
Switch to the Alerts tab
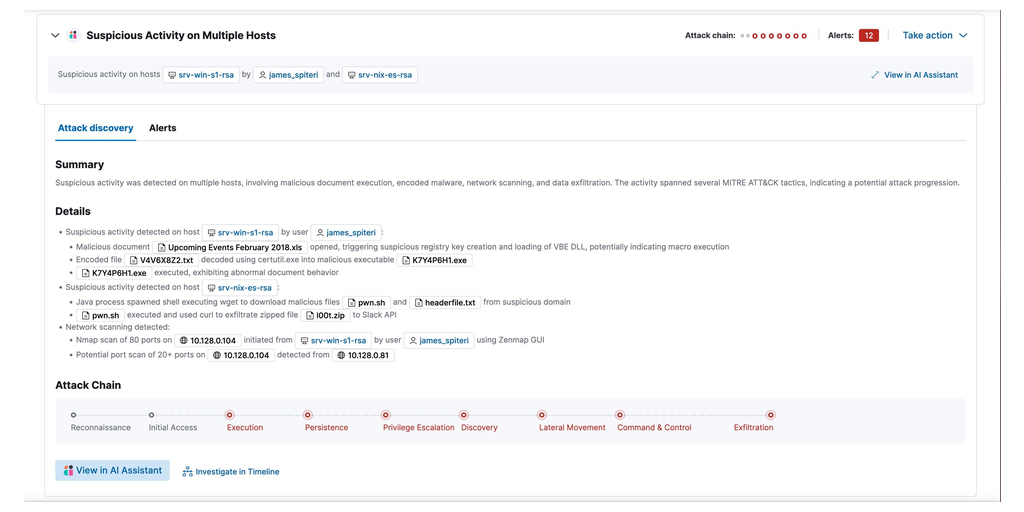(162, 128)
